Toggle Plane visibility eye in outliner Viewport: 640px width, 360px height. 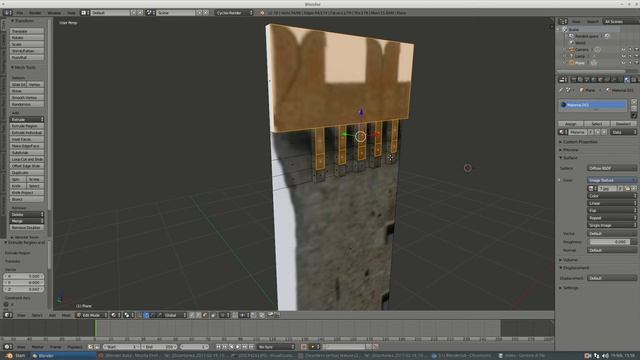pyautogui.click(x=623, y=63)
